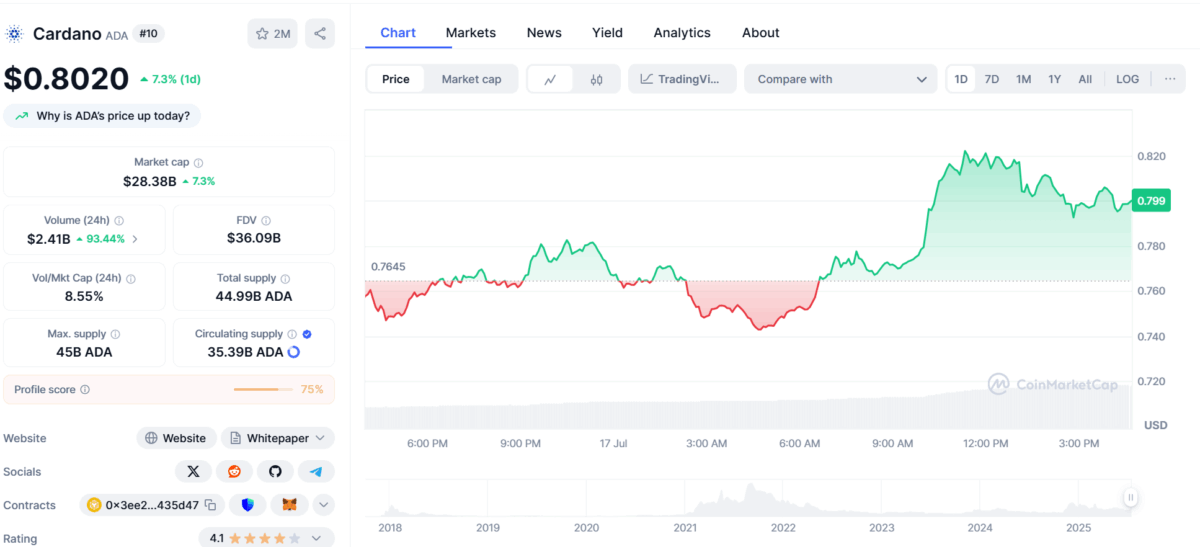Open Cardano's X social link

coord(193,471)
